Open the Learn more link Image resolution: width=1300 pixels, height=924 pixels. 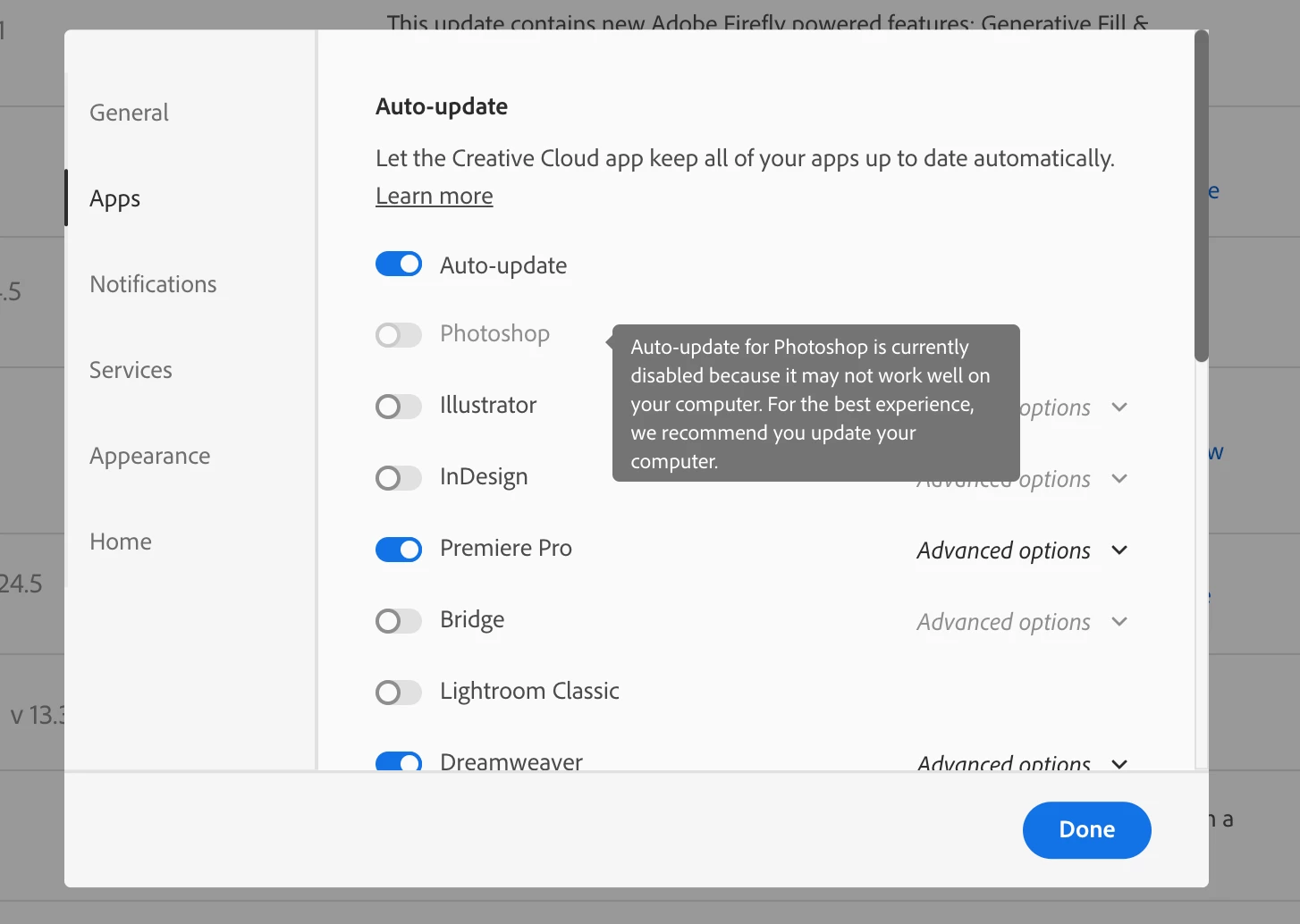pos(435,196)
